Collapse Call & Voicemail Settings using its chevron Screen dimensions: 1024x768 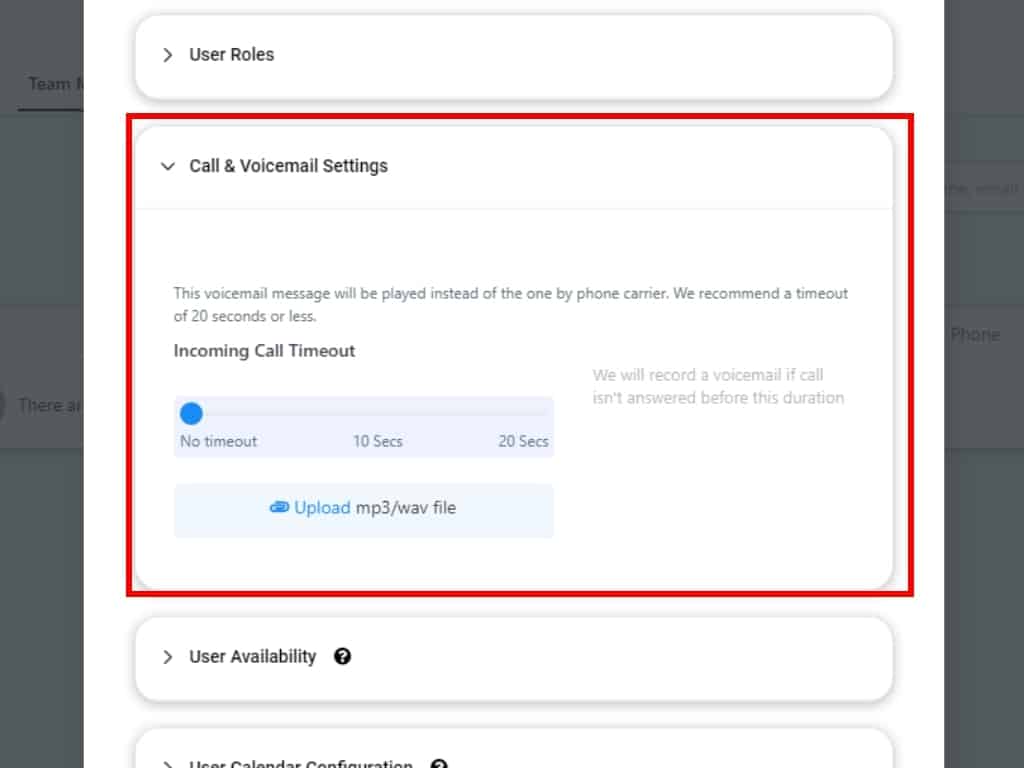coord(168,167)
